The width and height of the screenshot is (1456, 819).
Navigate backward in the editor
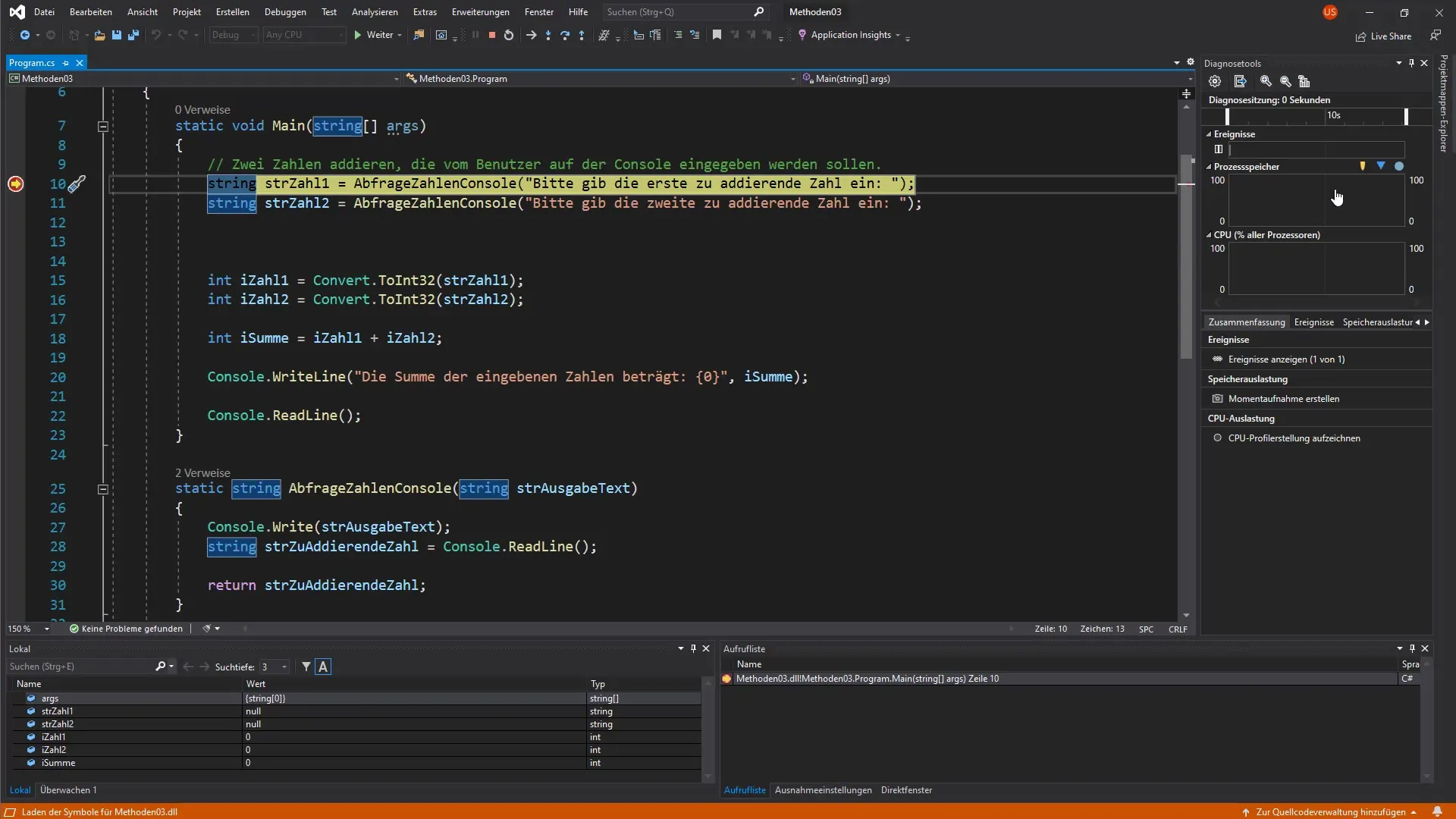(25, 35)
